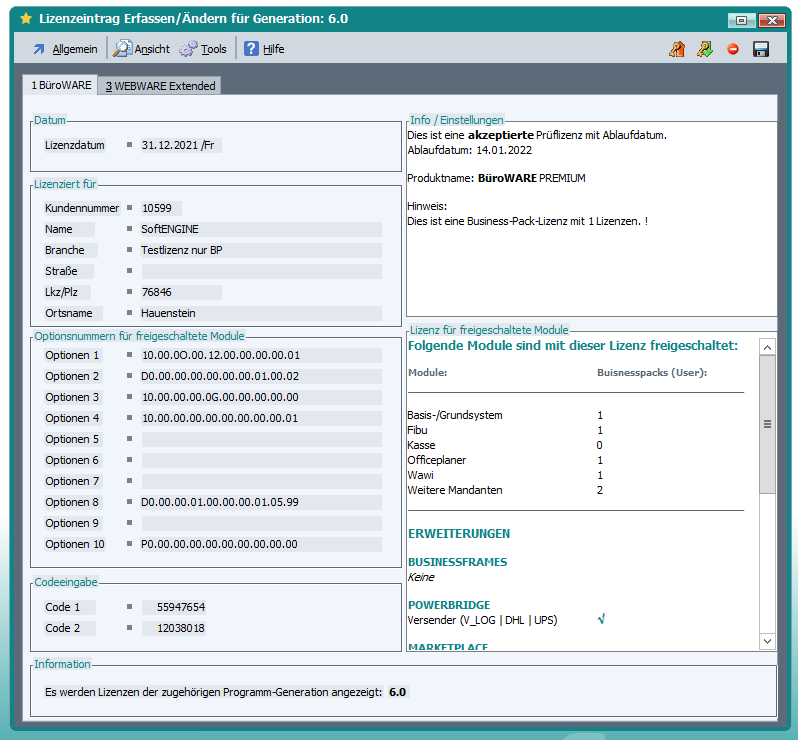Click the blue question mark Hilfe icon

click(251, 49)
